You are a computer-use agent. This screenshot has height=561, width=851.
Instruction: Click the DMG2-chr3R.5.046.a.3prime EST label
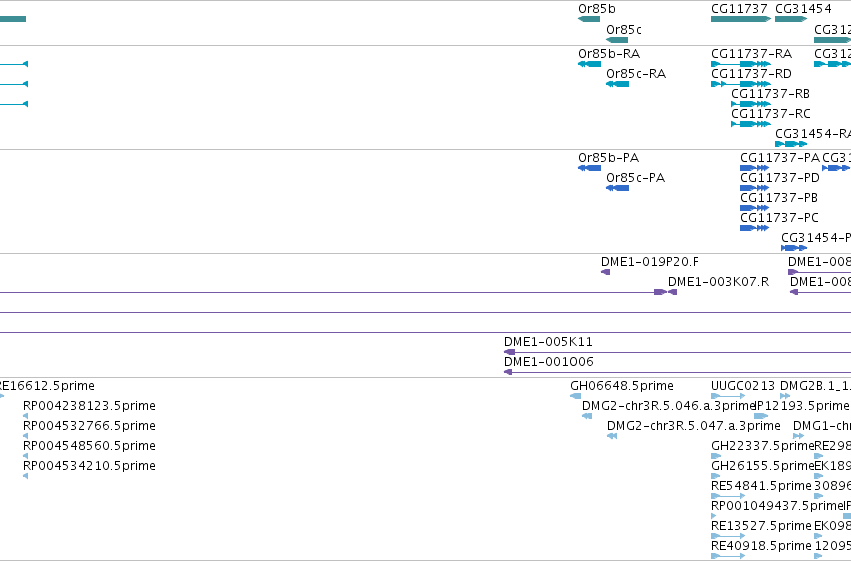[669, 406]
